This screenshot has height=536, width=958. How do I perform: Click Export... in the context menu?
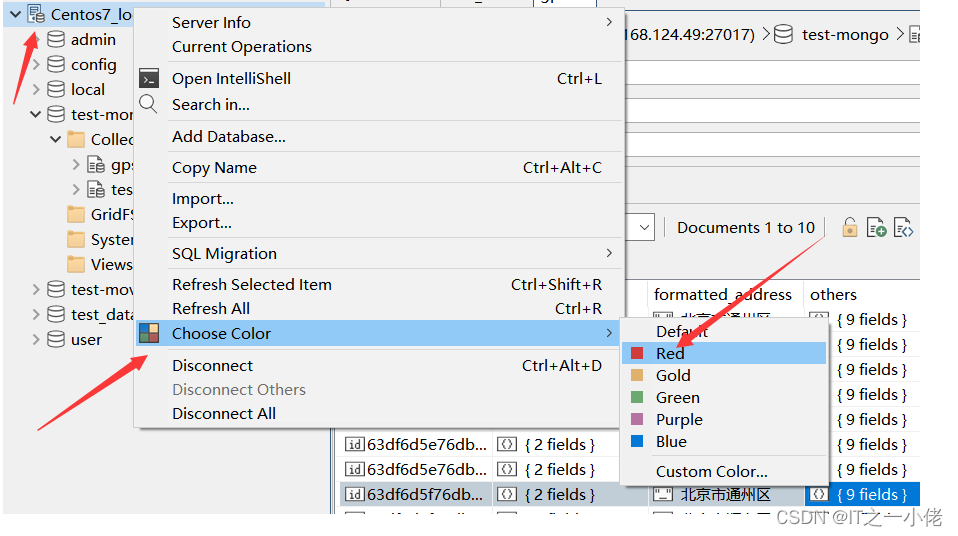point(378,223)
